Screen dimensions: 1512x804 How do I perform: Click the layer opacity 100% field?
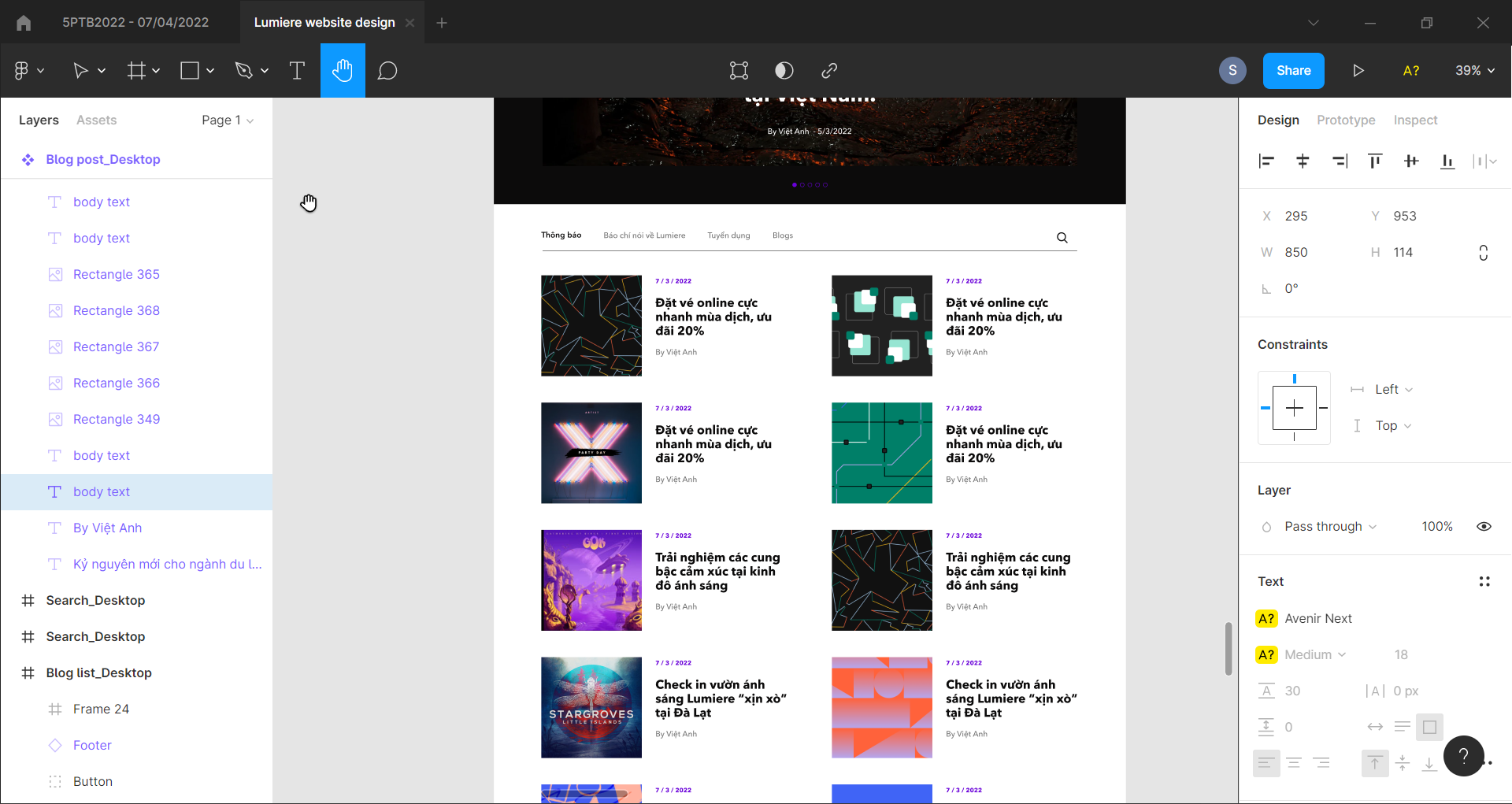(x=1437, y=527)
